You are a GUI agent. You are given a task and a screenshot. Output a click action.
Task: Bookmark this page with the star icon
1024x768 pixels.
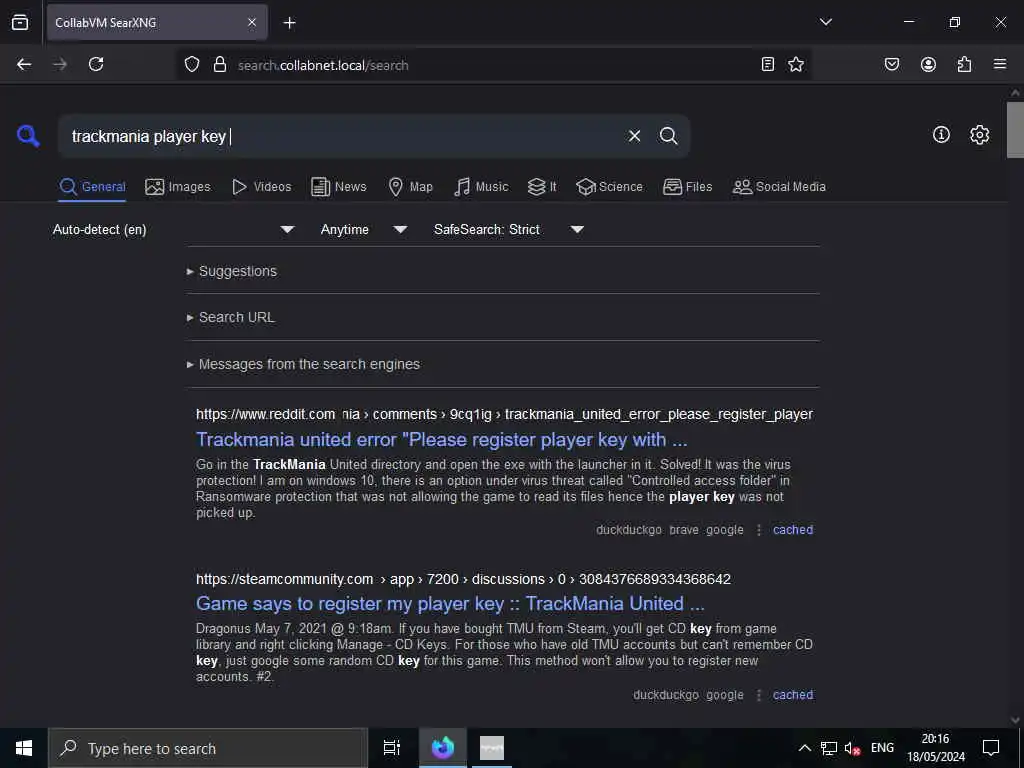pos(795,64)
